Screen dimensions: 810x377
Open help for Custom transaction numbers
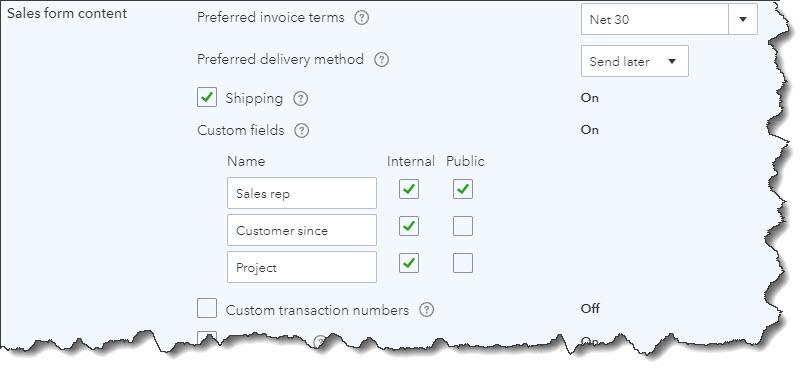[426, 310]
